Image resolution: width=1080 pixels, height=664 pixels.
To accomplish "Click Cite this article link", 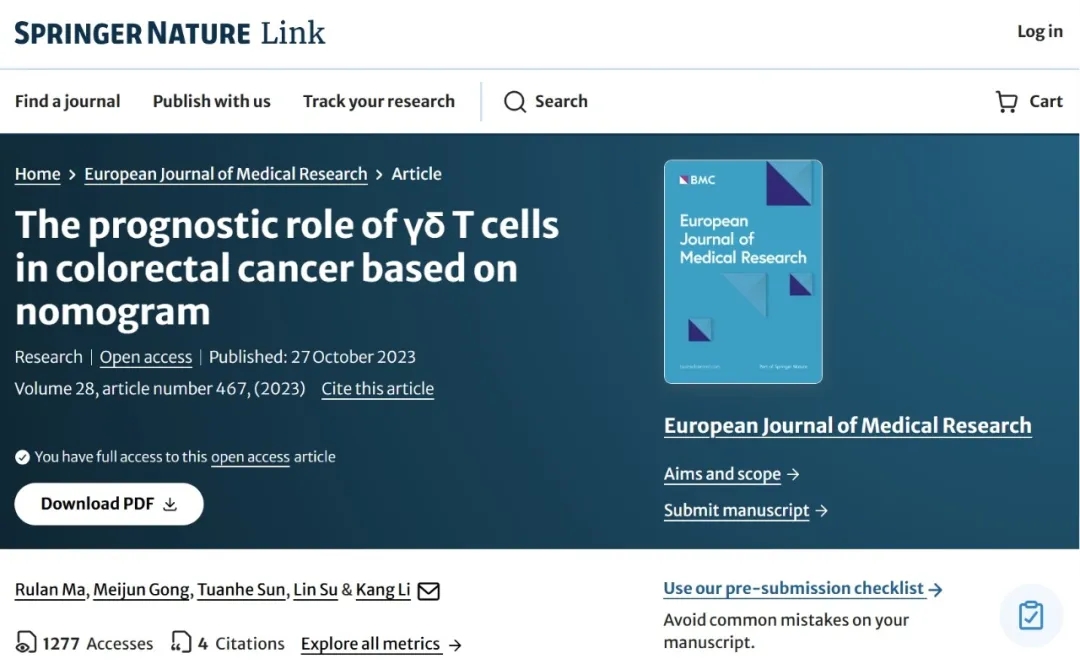I will click(x=377, y=389).
